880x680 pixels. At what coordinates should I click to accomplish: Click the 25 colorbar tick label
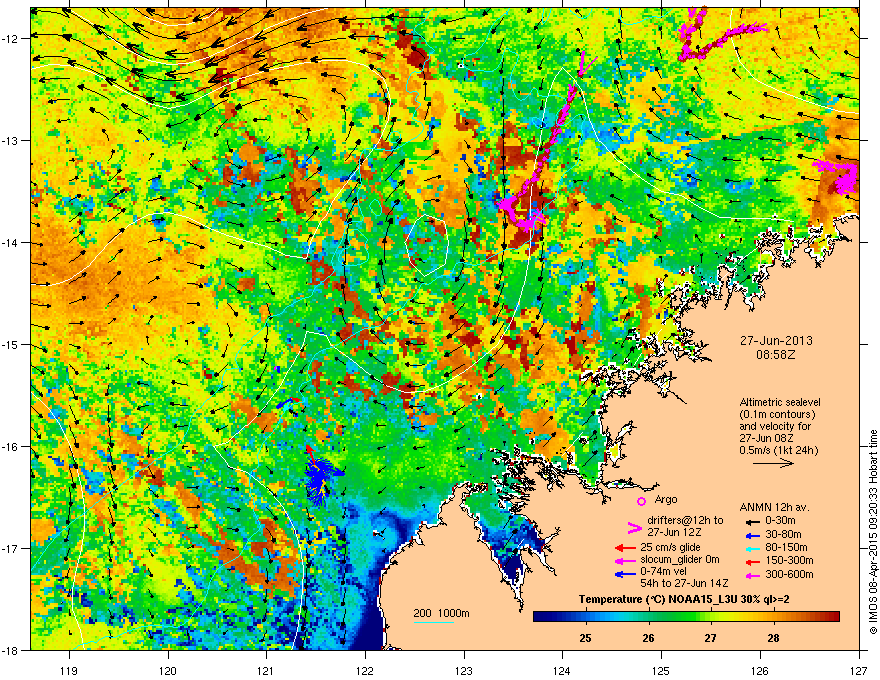point(585,638)
